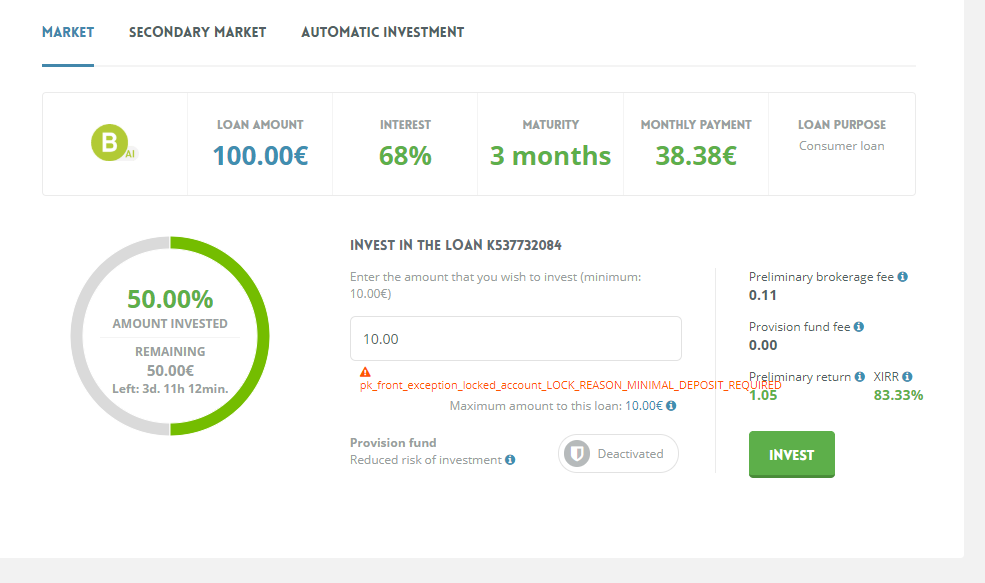
Task: Click the 3 months maturity value
Action: (550, 156)
